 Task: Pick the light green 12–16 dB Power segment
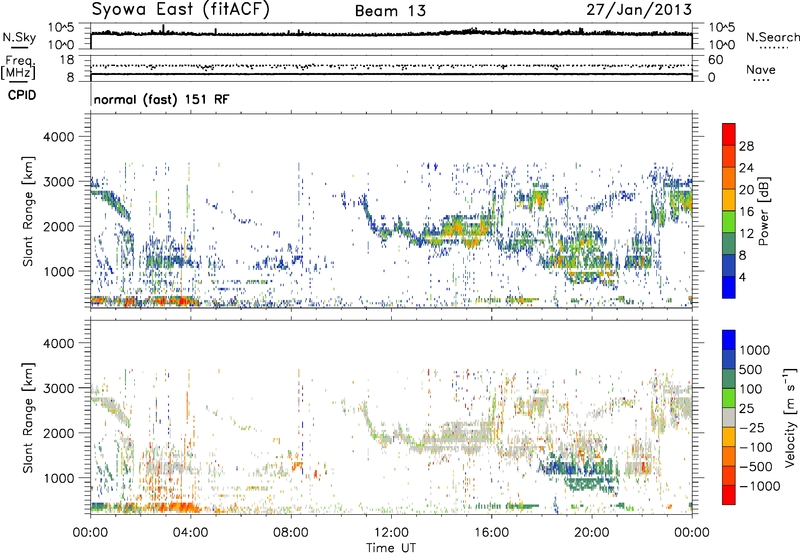pos(729,221)
